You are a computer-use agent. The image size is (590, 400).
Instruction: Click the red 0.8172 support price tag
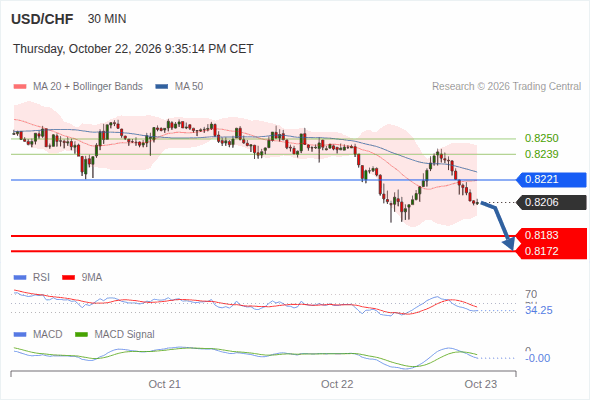tap(552, 251)
